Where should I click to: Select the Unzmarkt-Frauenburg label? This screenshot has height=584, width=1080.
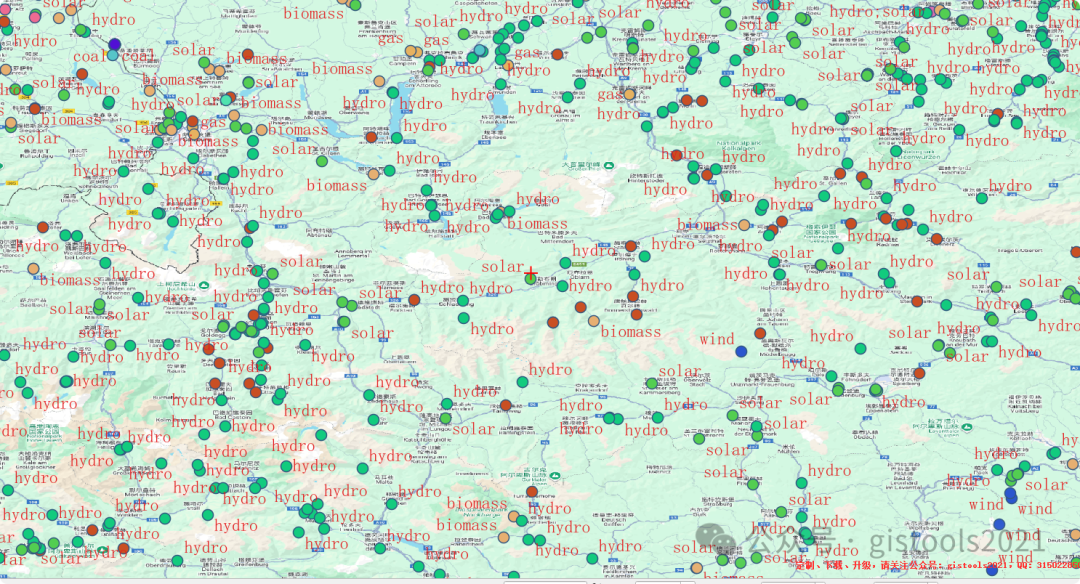point(762,379)
